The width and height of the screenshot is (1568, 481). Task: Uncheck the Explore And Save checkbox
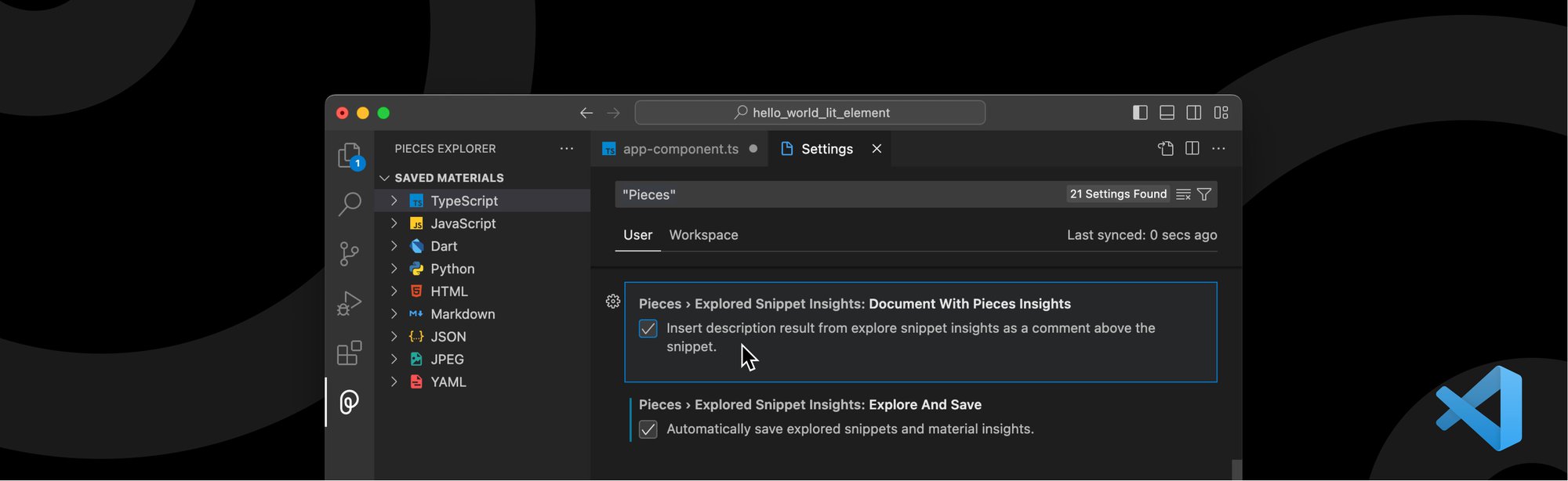[648, 430]
